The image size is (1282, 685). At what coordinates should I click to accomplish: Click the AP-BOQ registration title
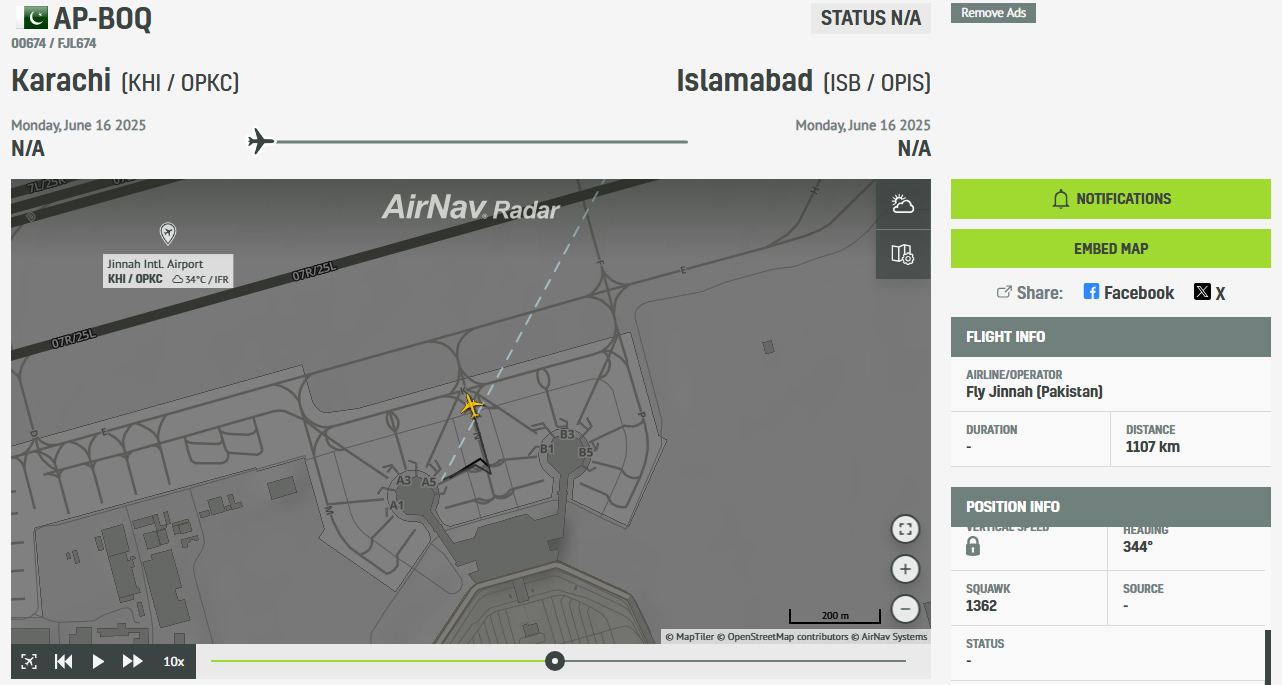(103, 18)
